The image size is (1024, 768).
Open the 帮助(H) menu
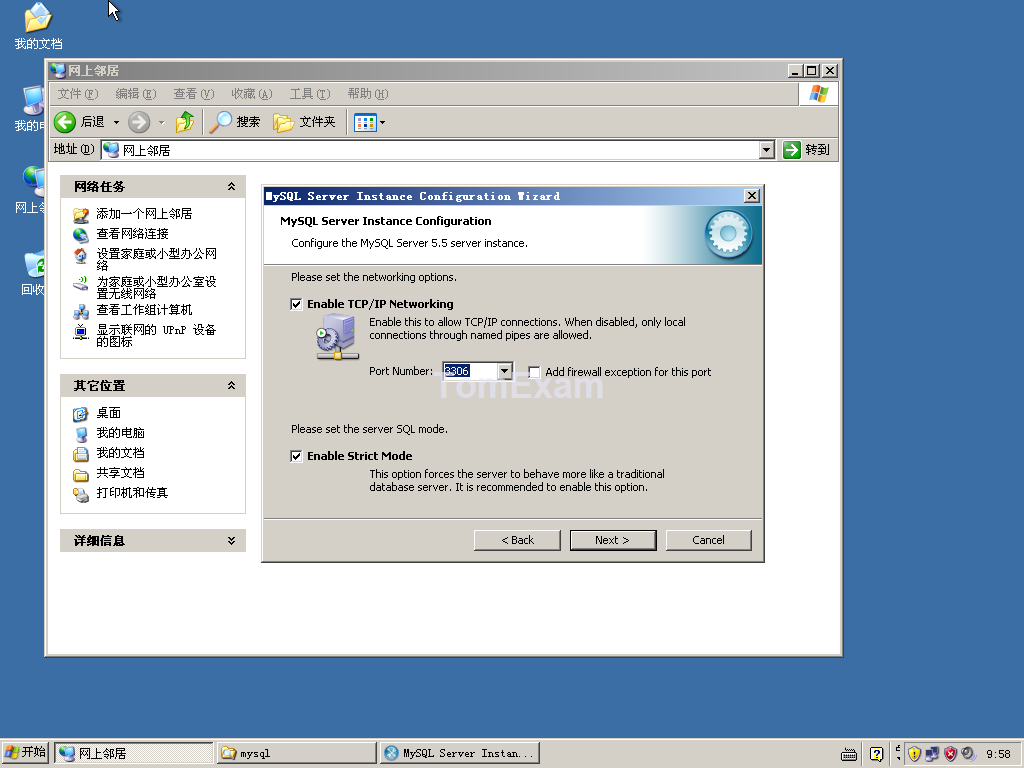pyautogui.click(x=368, y=94)
